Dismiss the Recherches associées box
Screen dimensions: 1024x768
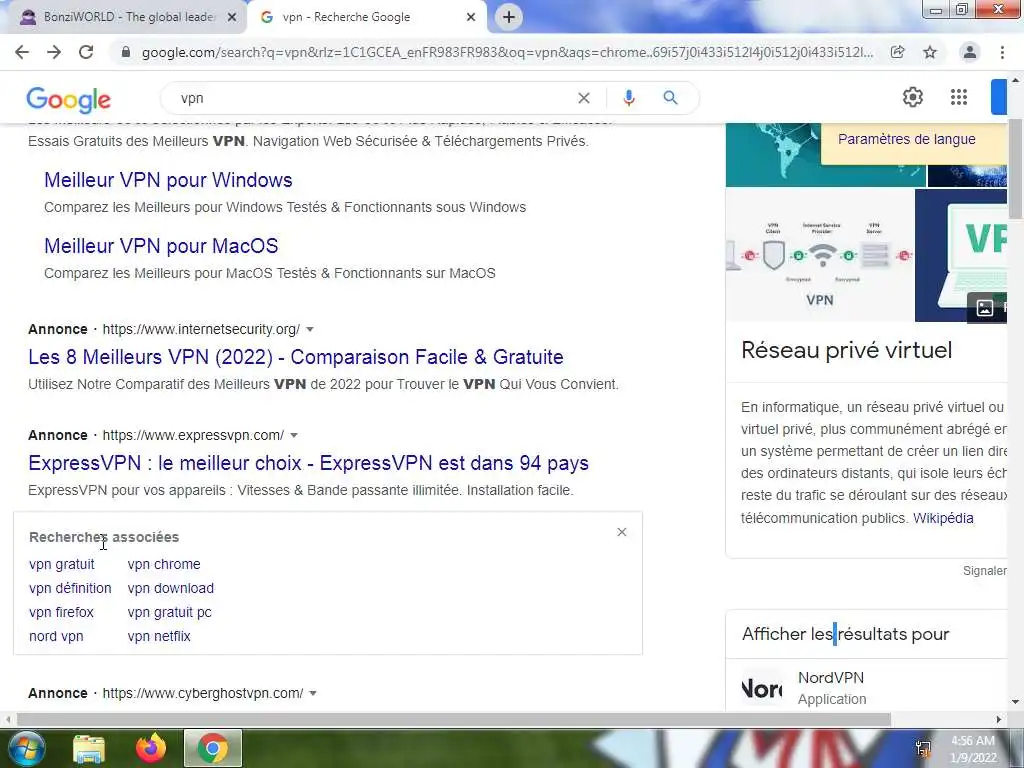click(622, 532)
